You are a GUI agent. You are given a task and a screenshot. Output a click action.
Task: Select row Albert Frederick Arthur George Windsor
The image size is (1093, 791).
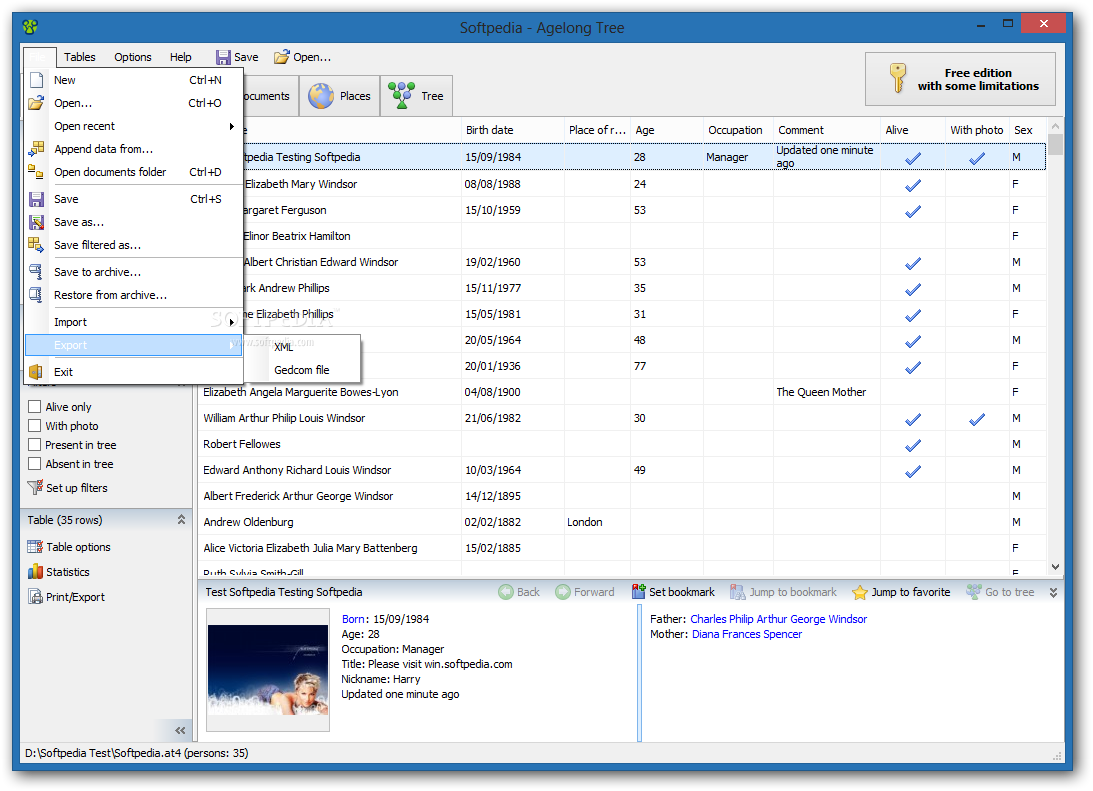(622, 496)
